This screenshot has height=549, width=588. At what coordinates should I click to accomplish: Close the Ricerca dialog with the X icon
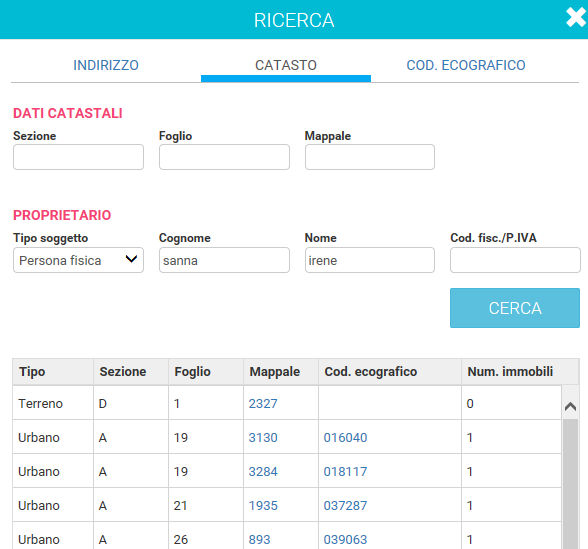(576, 17)
